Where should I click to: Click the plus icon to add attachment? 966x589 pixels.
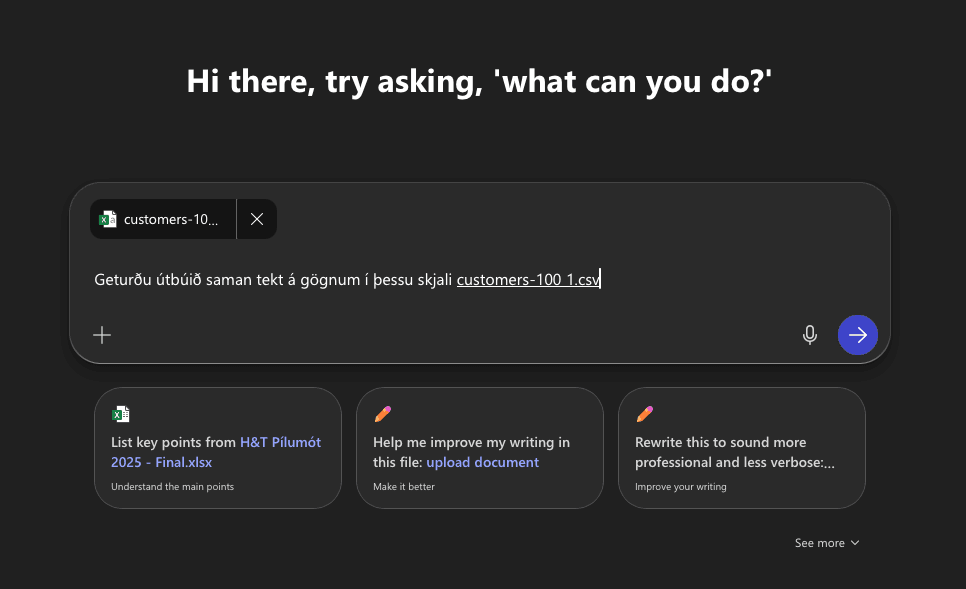pyautogui.click(x=102, y=334)
